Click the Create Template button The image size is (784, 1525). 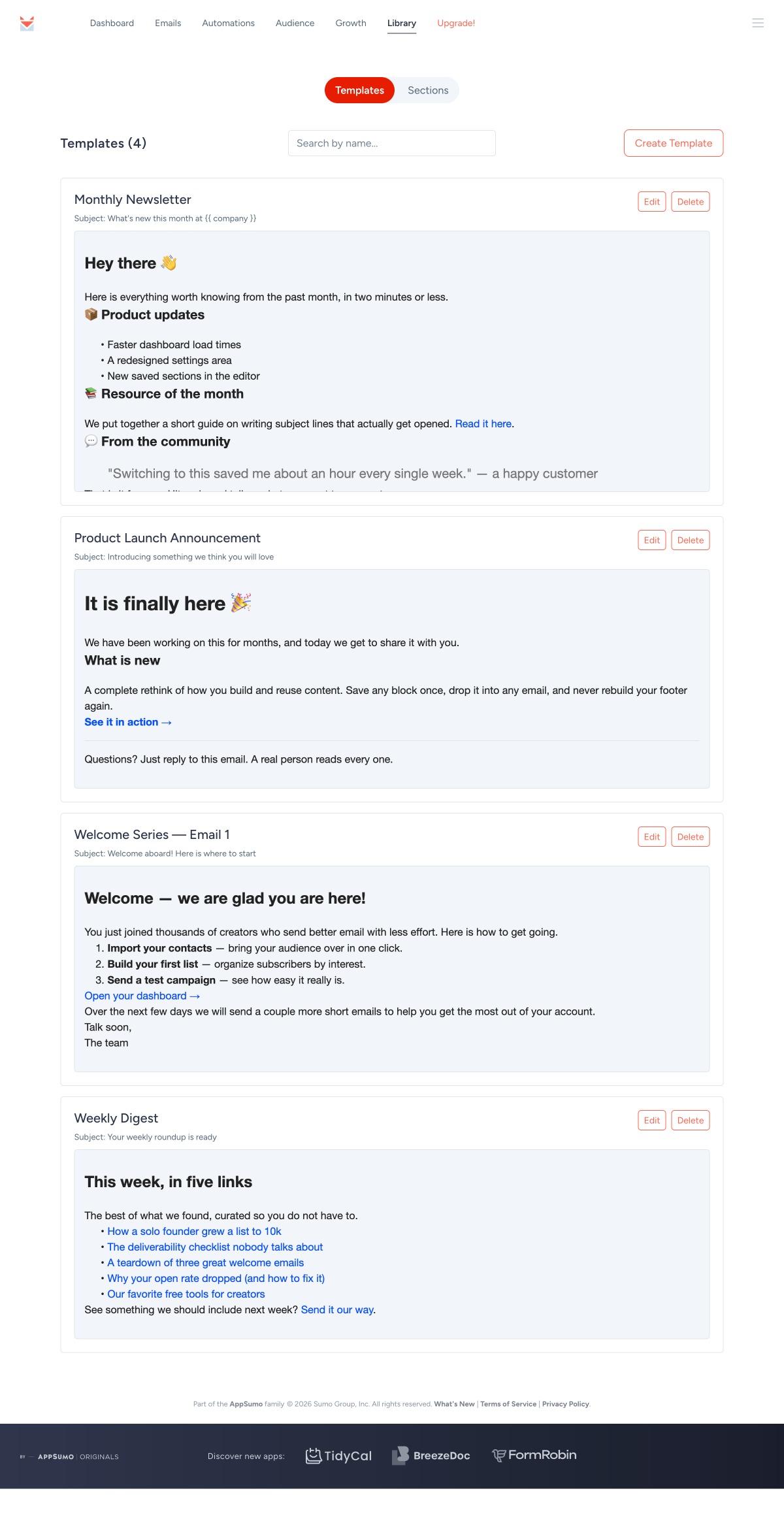pyautogui.click(x=674, y=143)
